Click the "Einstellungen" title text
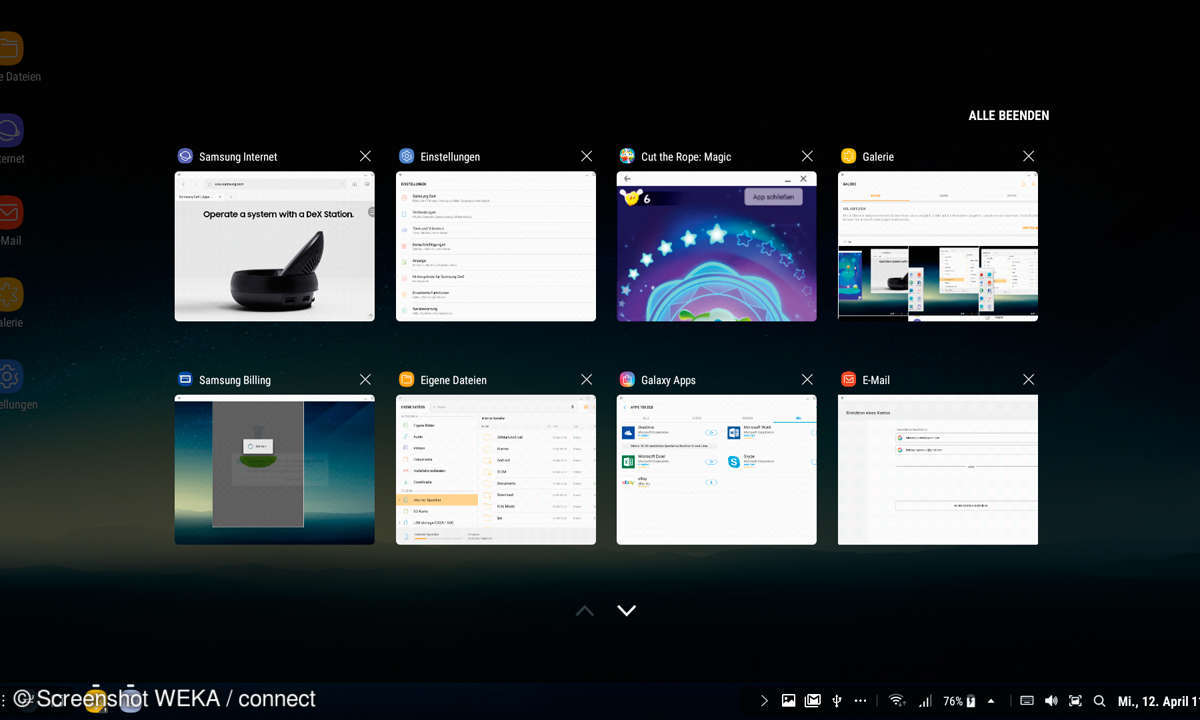The image size is (1200, 720). [450, 157]
